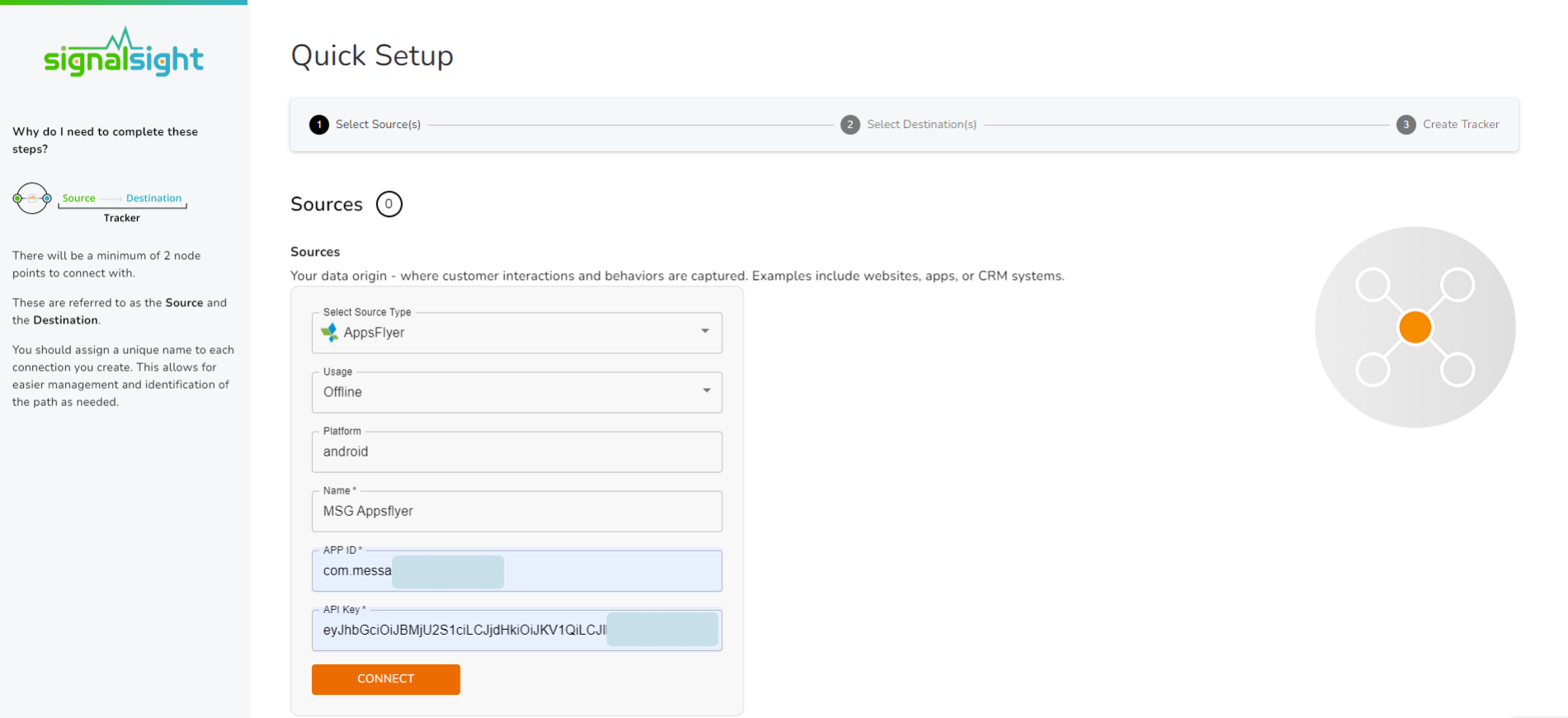Open the Select Source Type dropdown
Screen dimensions: 1568x718
pyautogui.click(x=517, y=333)
